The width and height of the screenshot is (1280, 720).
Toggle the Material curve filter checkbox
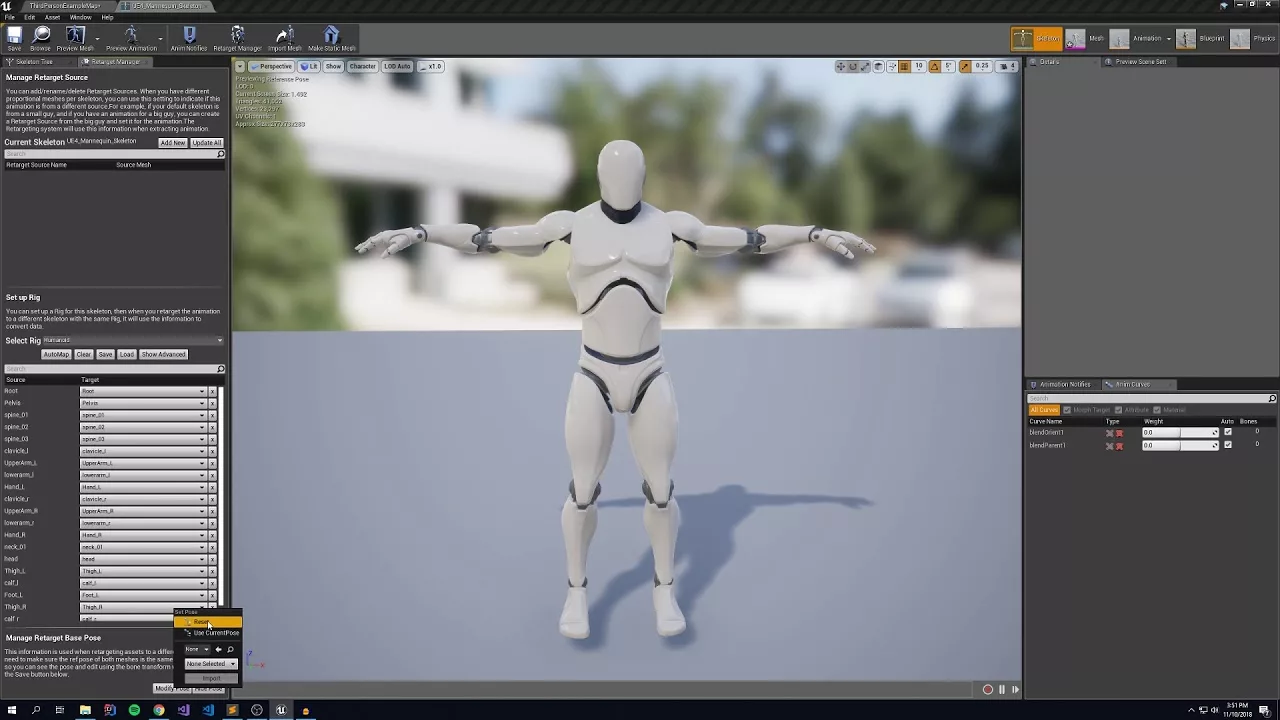tap(1157, 410)
